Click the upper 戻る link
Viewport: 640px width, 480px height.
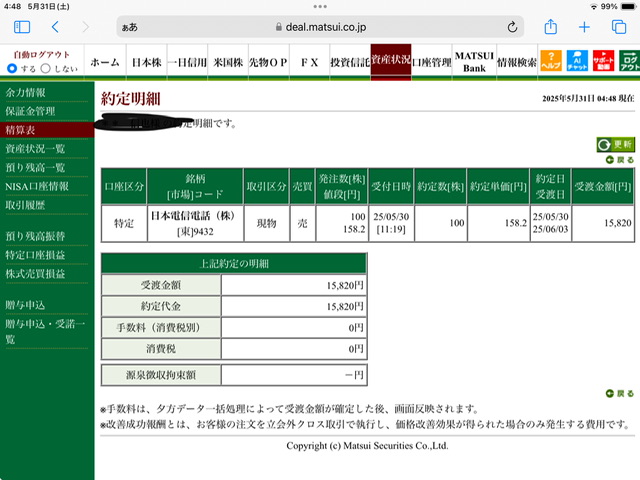coord(620,160)
